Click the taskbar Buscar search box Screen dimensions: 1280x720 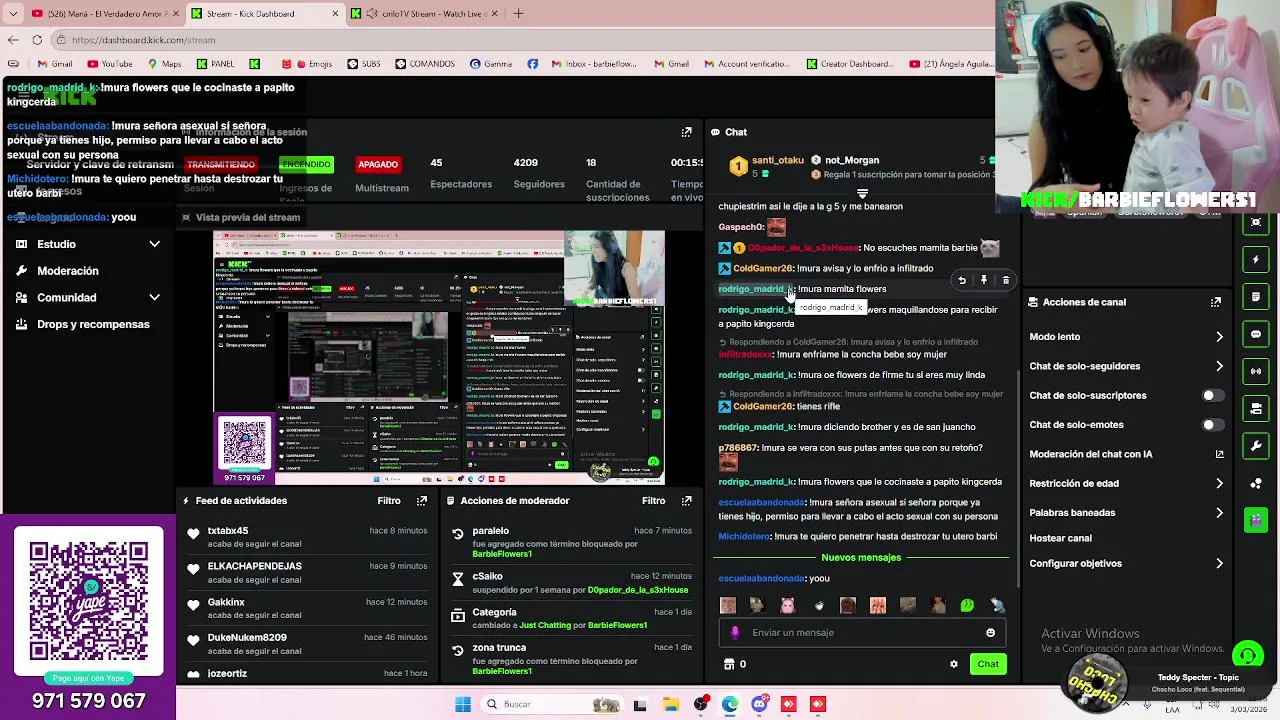(x=550, y=704)
